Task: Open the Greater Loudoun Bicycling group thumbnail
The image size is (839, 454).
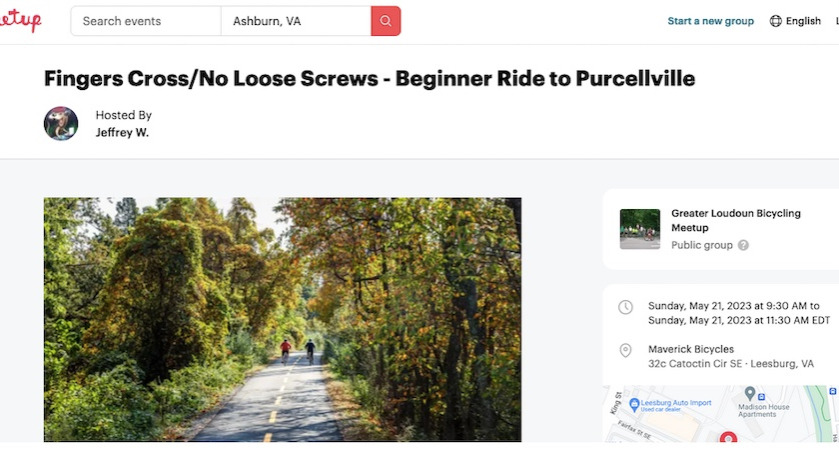Action: pos(640,228)
